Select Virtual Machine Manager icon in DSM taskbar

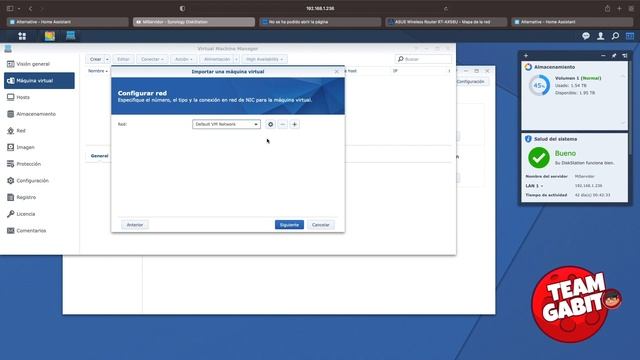(71, 36)
